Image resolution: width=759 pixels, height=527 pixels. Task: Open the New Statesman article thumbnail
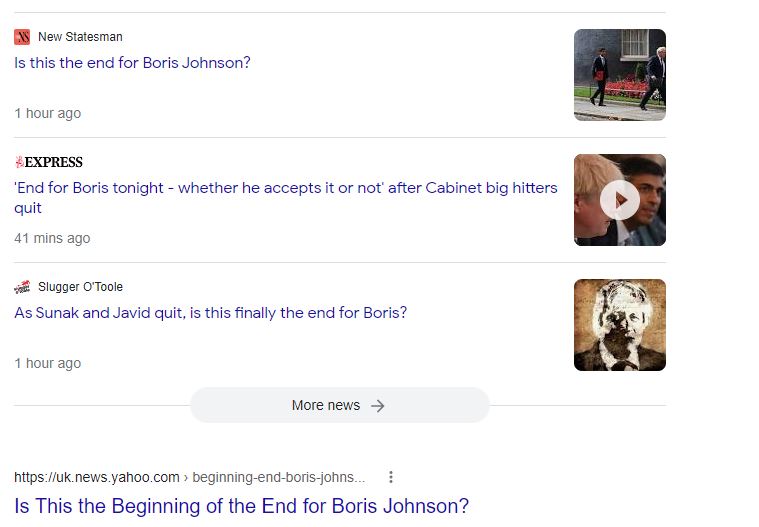coord(619,75)
